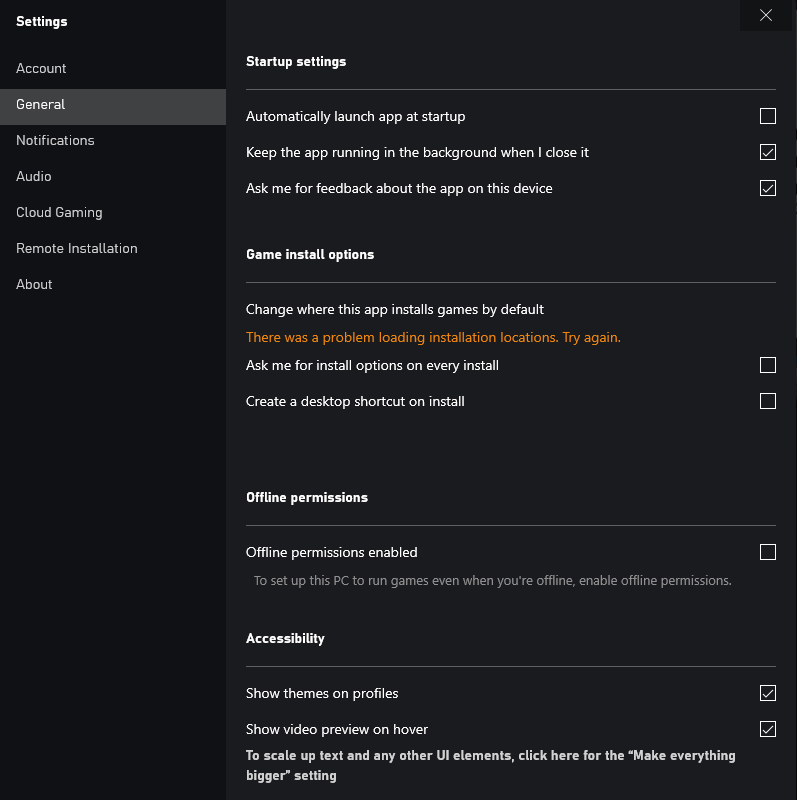This screenshot has height=800, width=797.
Task: Open the About section
Action: [34, 284]
